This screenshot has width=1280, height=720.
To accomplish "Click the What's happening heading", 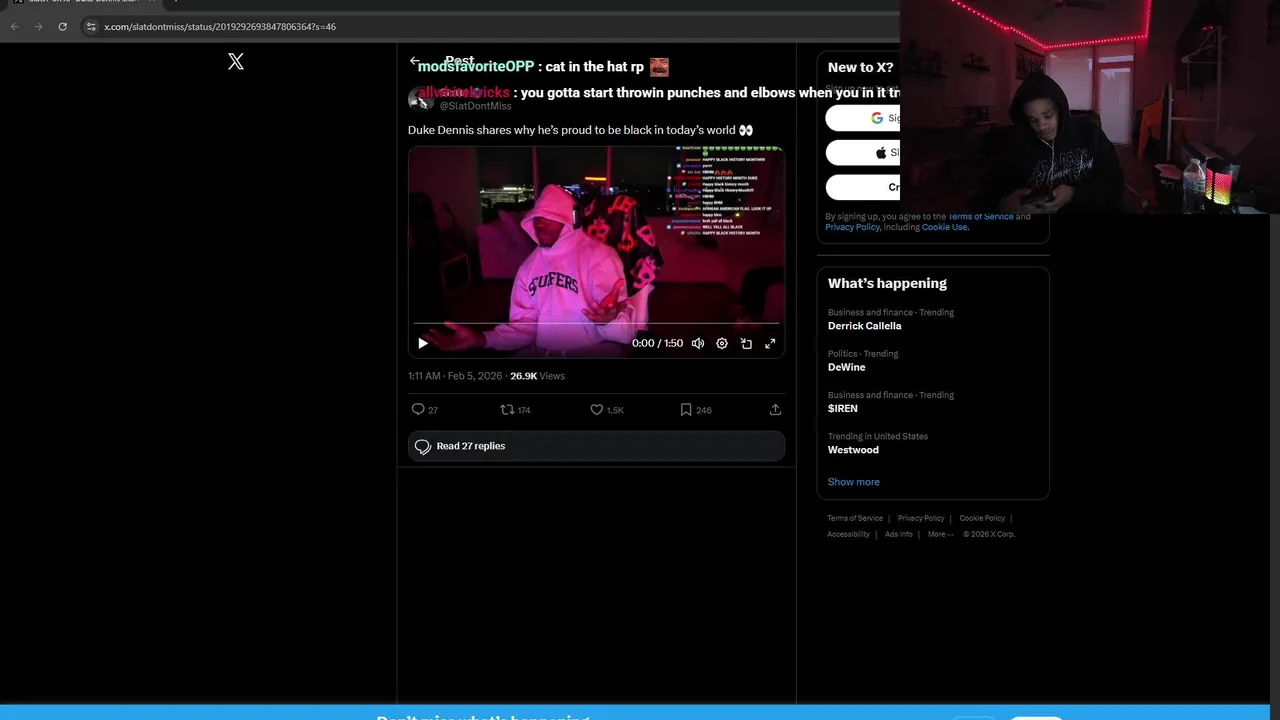I will (x=887, y=283).
